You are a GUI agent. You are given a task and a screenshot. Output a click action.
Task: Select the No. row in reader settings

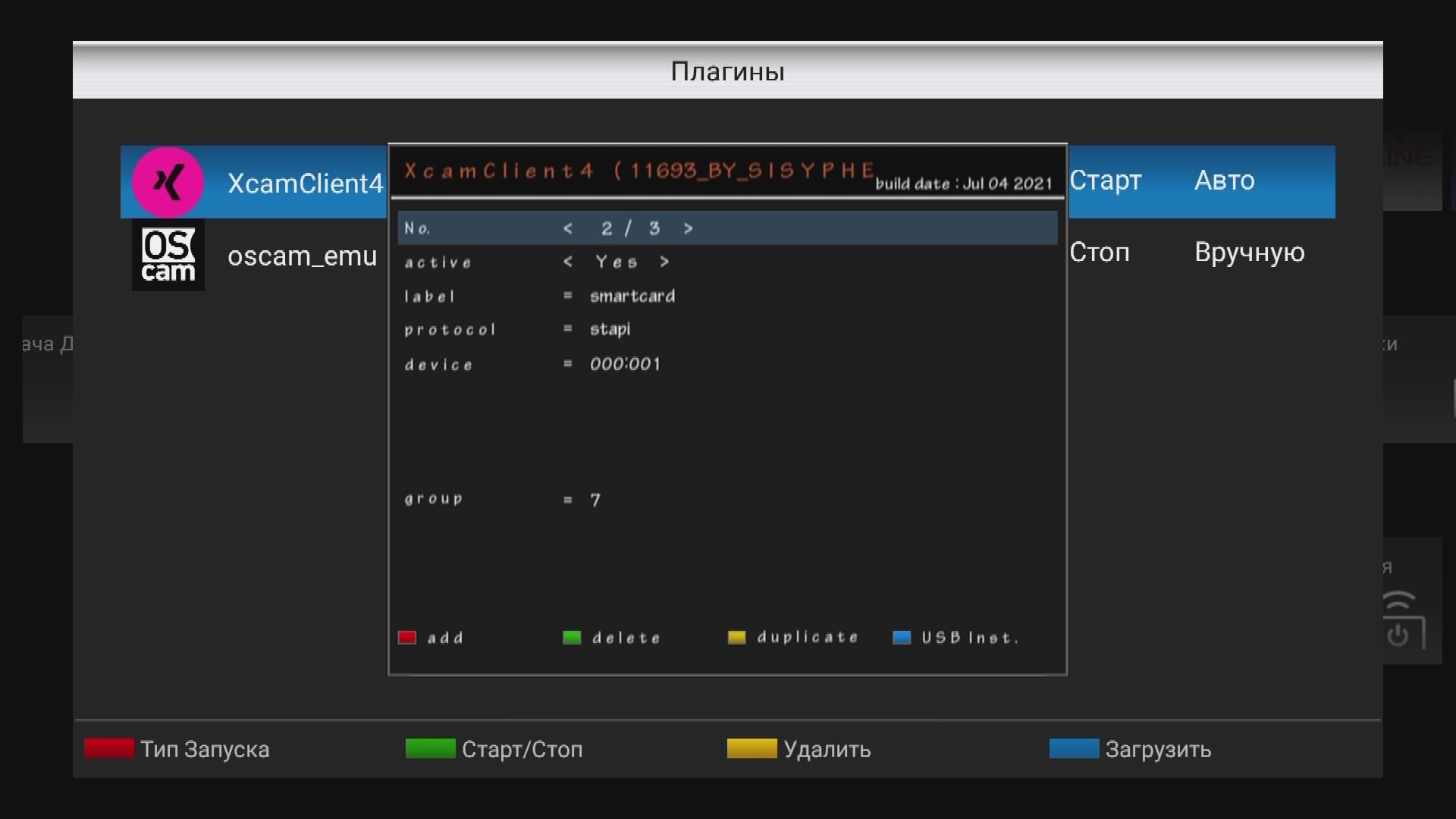pos(727,228)
